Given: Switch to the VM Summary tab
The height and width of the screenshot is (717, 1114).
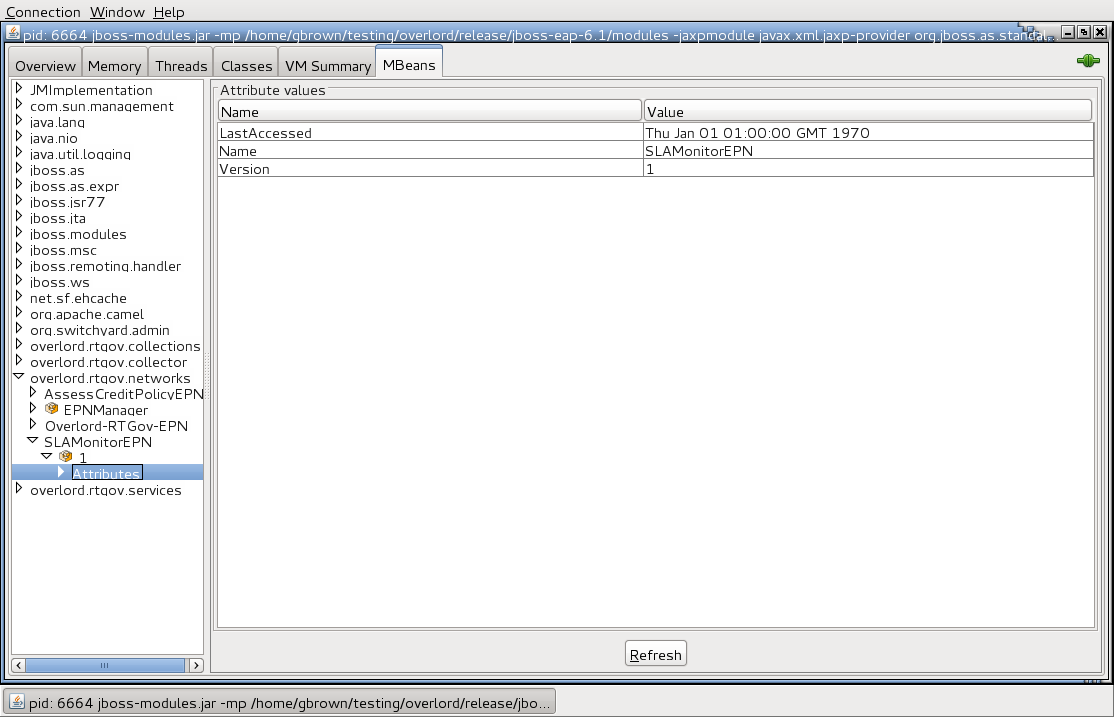Looking at the screenshot, I should (x=327, y=65).
